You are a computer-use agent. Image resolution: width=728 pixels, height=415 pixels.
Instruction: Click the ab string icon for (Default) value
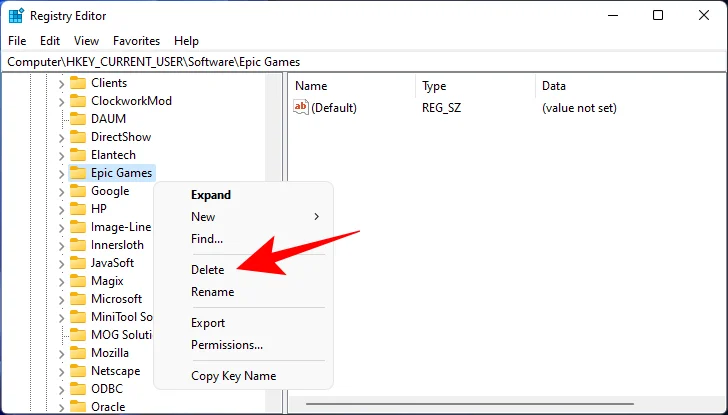pyautogui.click(x=301, y=107)
